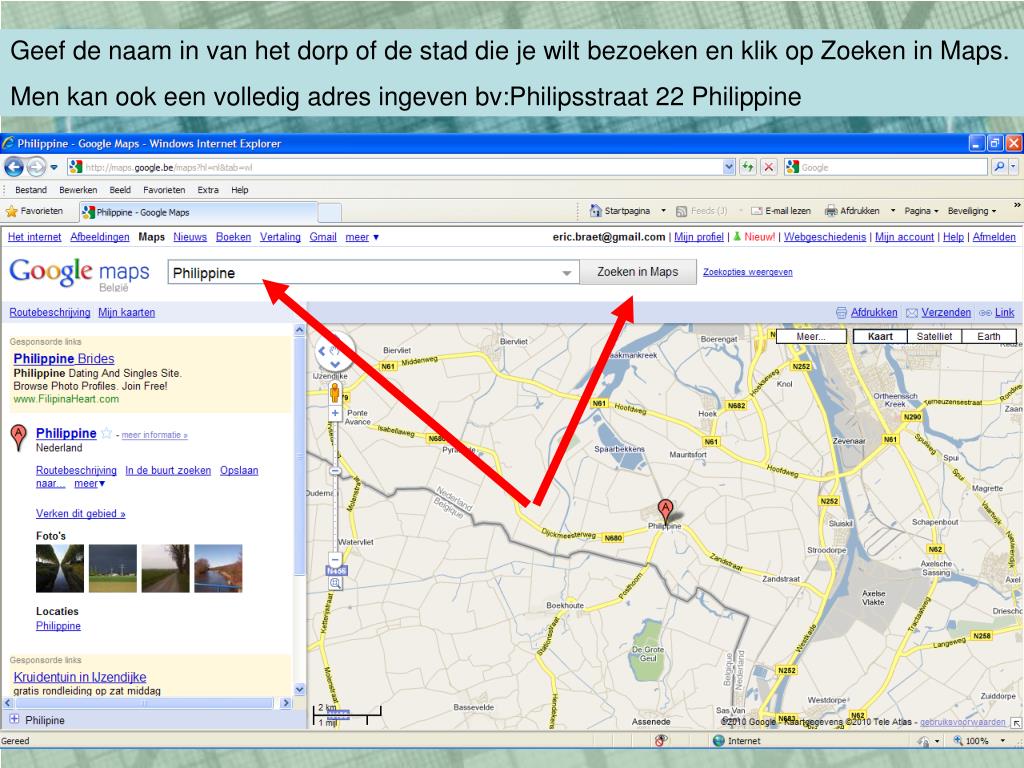Open the Beveiliging toolbar menu
This screenshot has width=1024, height=768.
972,211
